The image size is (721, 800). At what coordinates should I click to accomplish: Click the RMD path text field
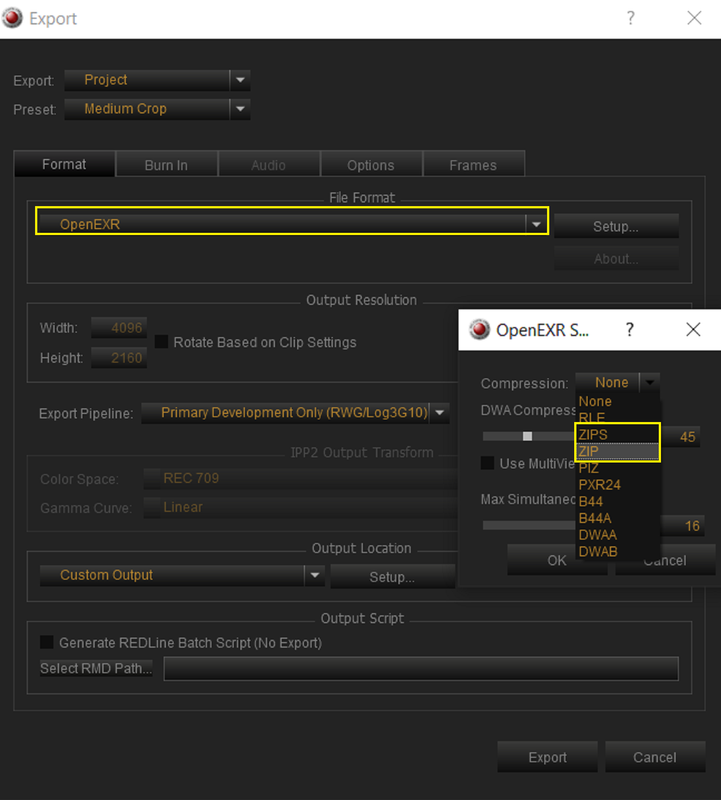click(x=421, y=668)
